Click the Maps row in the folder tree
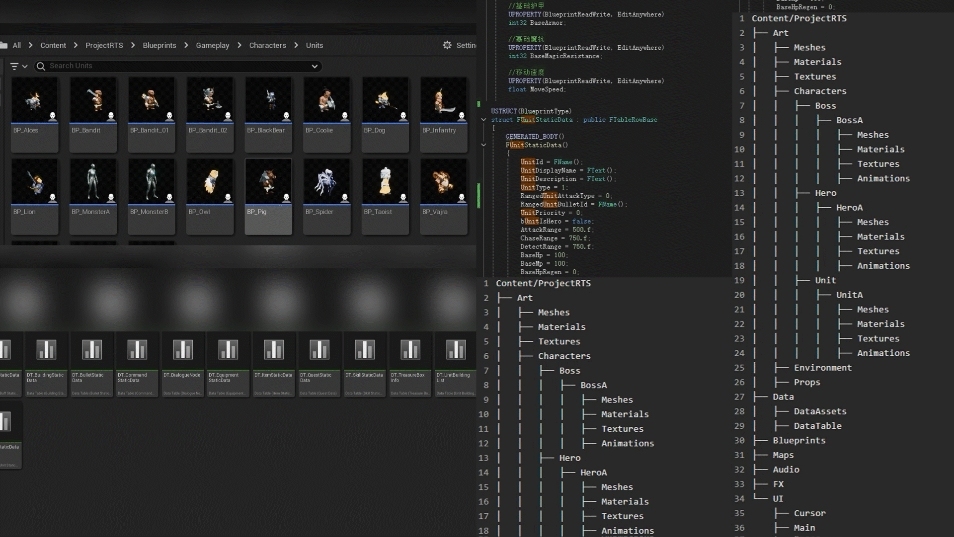Image resolution: width=954 pixels, height=537 pixels. tap(783, 455)
